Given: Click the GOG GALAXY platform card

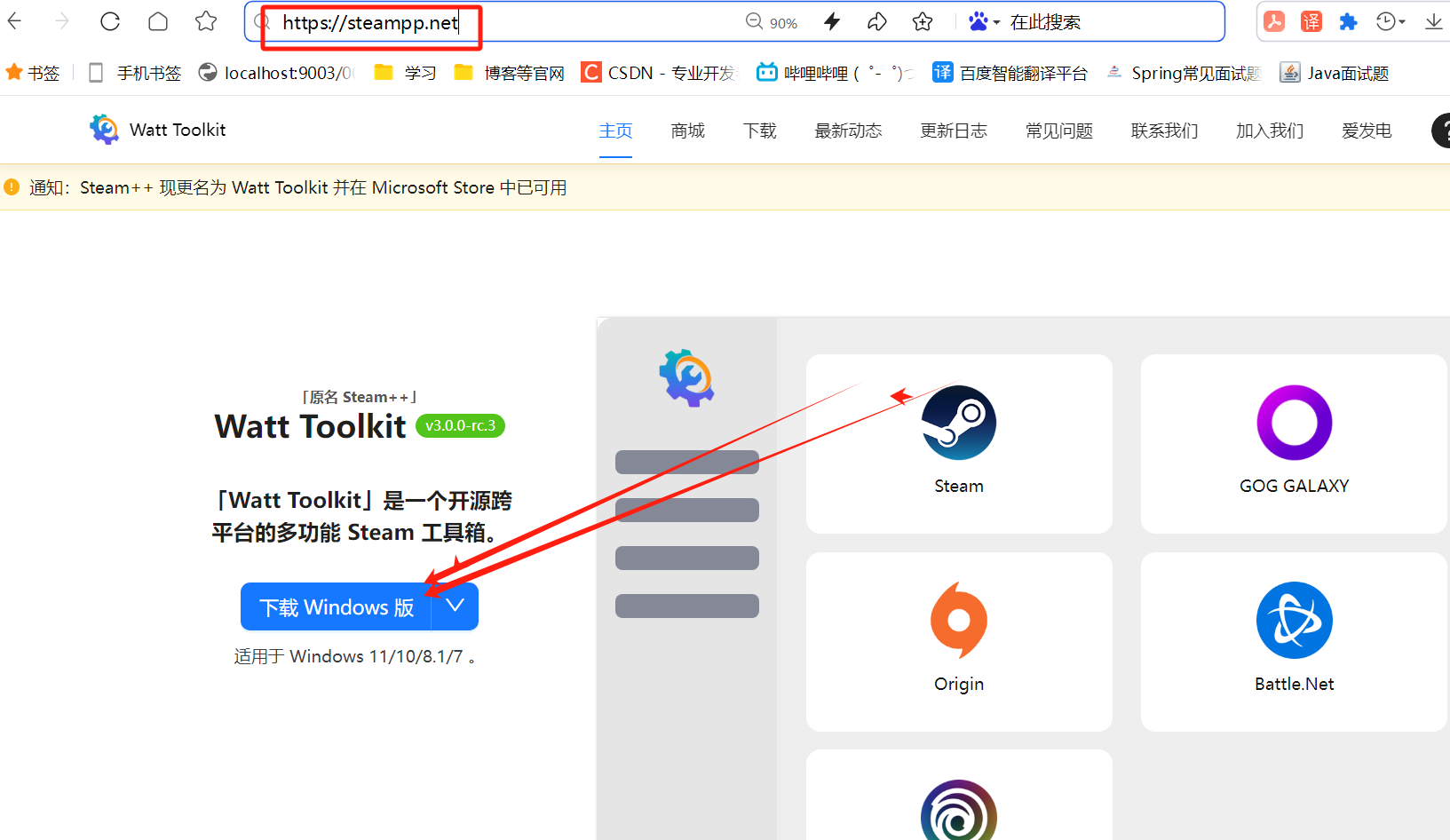Looking at the screenshot, I should point(1295,444).
